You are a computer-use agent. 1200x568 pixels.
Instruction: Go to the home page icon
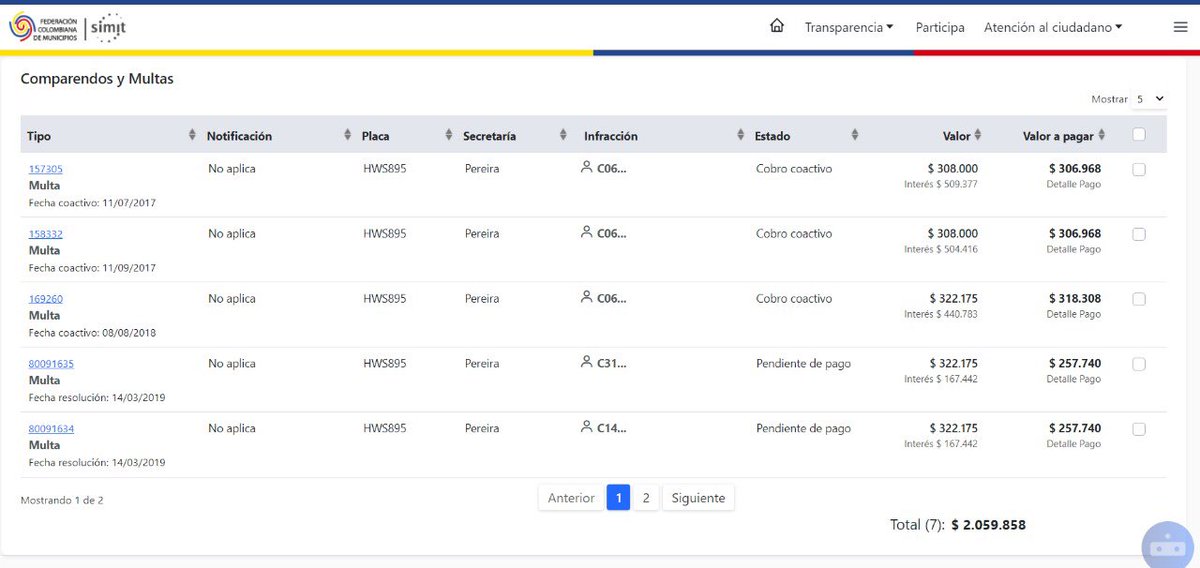tap(777, 26)
